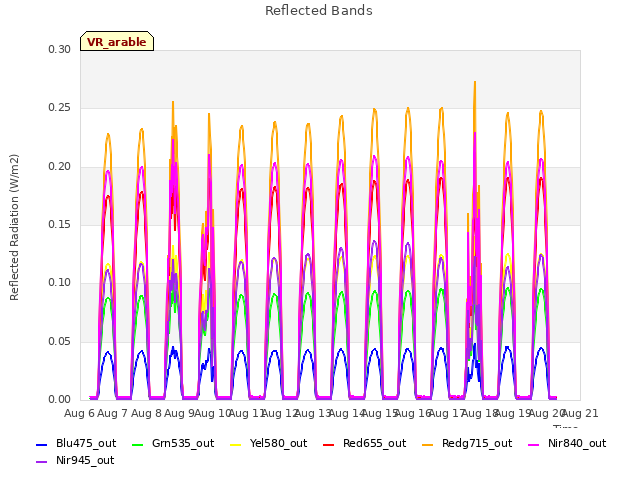Click the 0.15 y-axis tick label

pos(60,224)
